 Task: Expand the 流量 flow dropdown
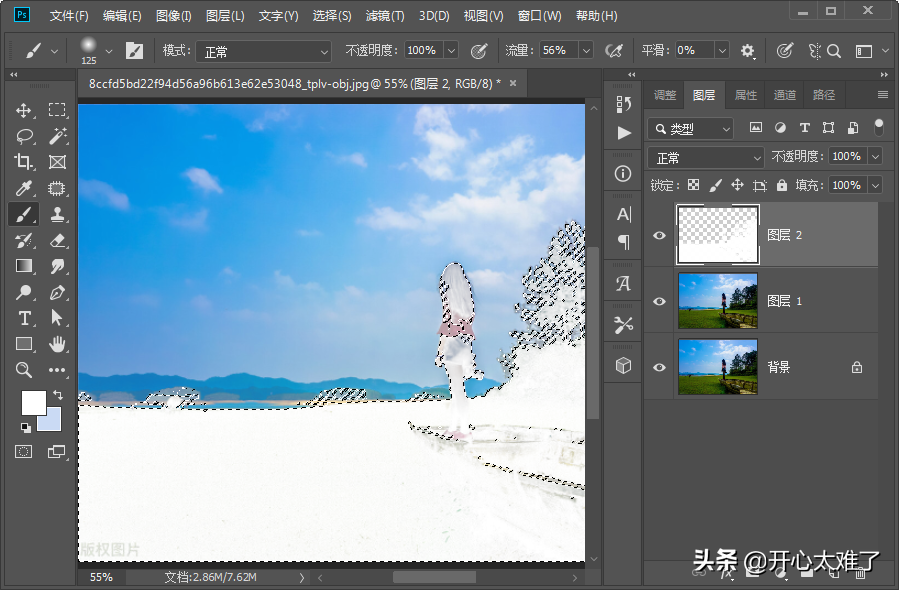click(586, 50)
